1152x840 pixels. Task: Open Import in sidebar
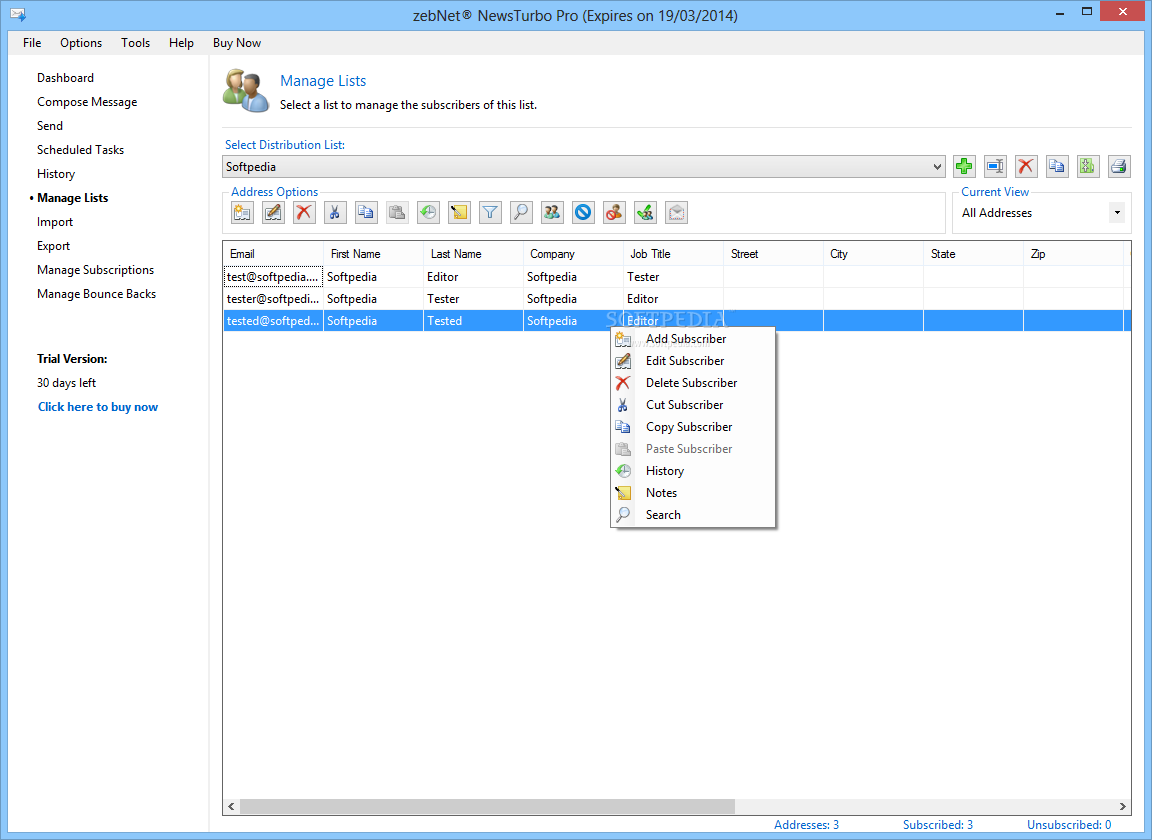[x=55, y=222]
